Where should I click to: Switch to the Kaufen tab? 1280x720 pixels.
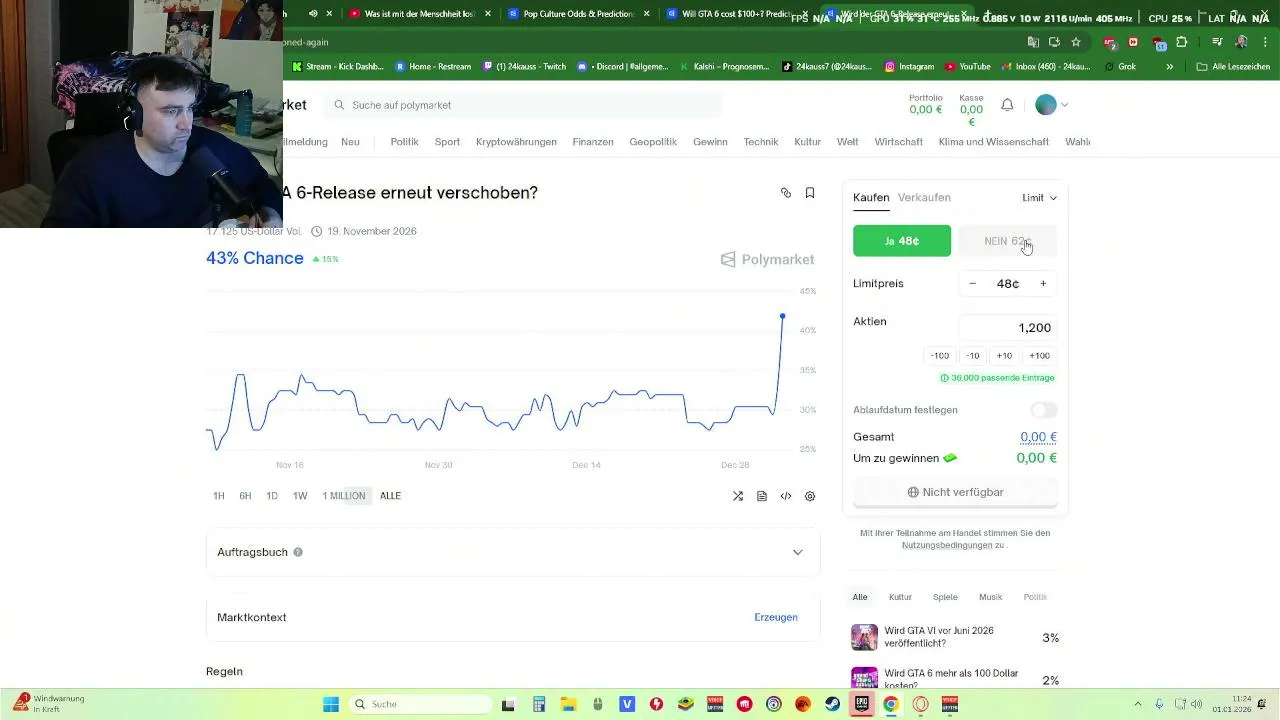point(871,198)
